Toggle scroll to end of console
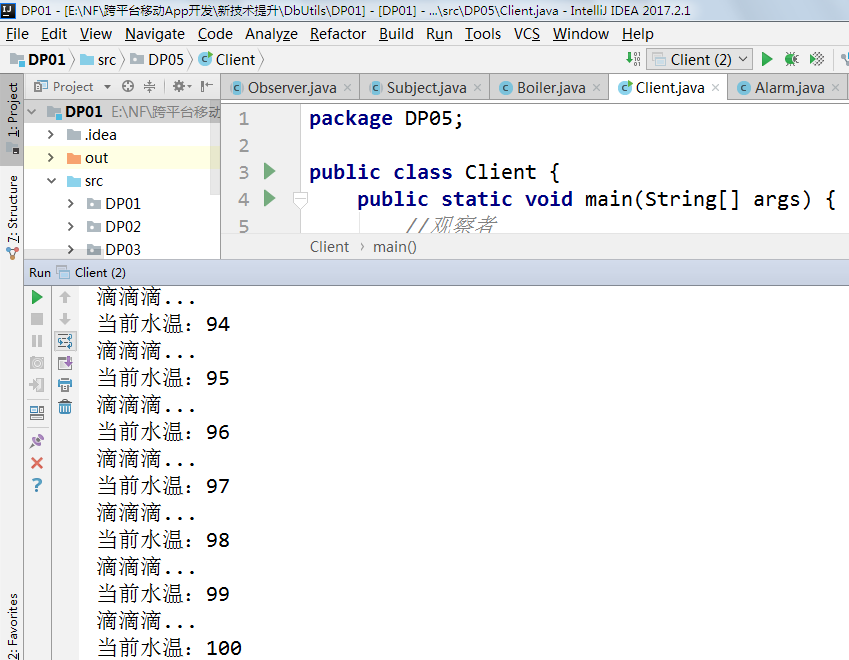Viewport: 849px width, 660px height. click(x=65, y=363)
